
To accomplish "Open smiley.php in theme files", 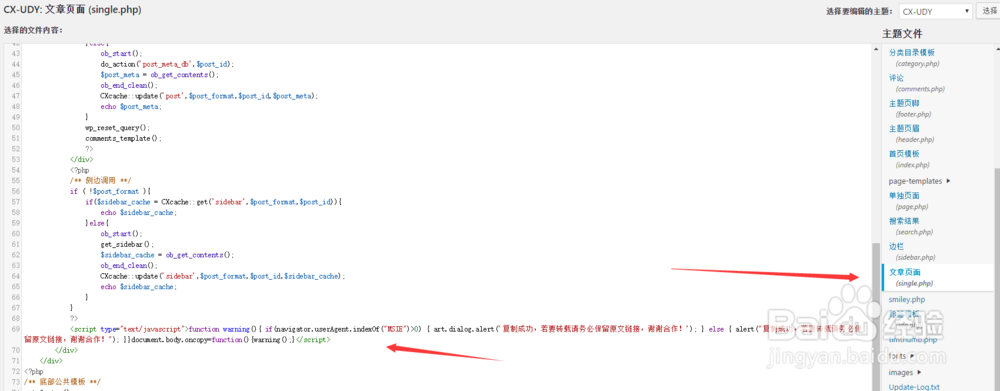I will click(907, 299).
